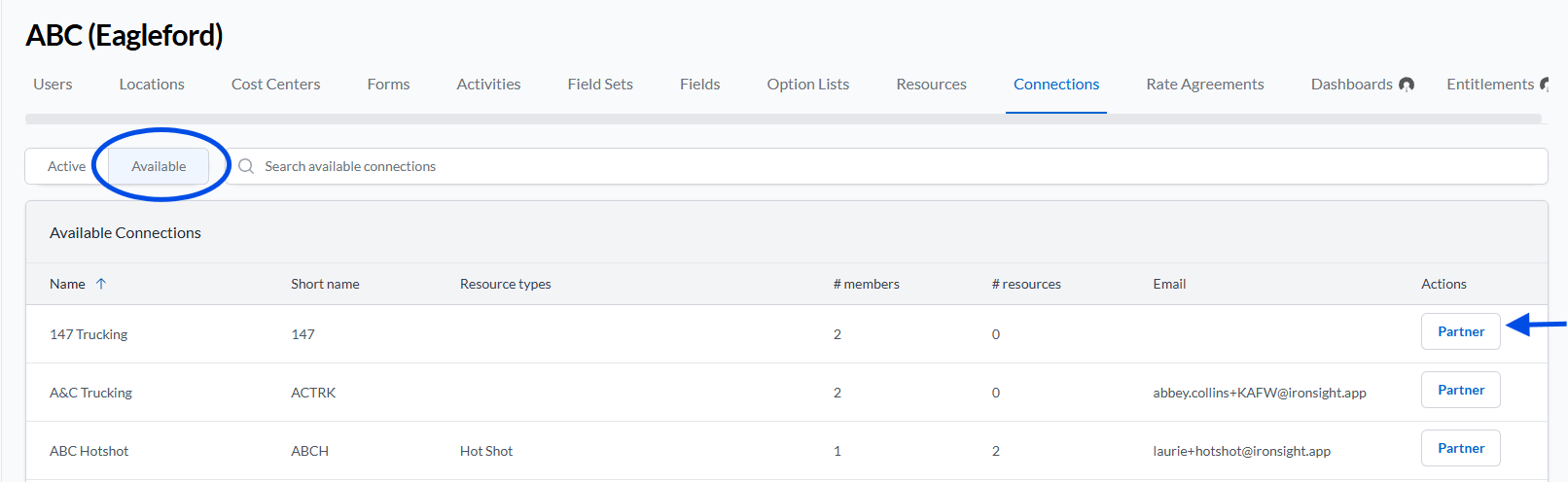Click the Name sort arrow icon

tap(101, 284)
